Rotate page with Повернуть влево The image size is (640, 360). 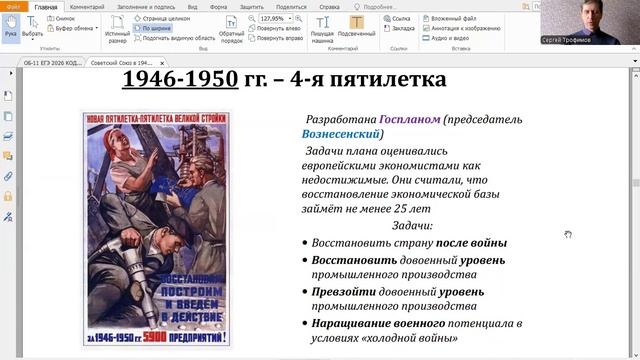point(274,28)
